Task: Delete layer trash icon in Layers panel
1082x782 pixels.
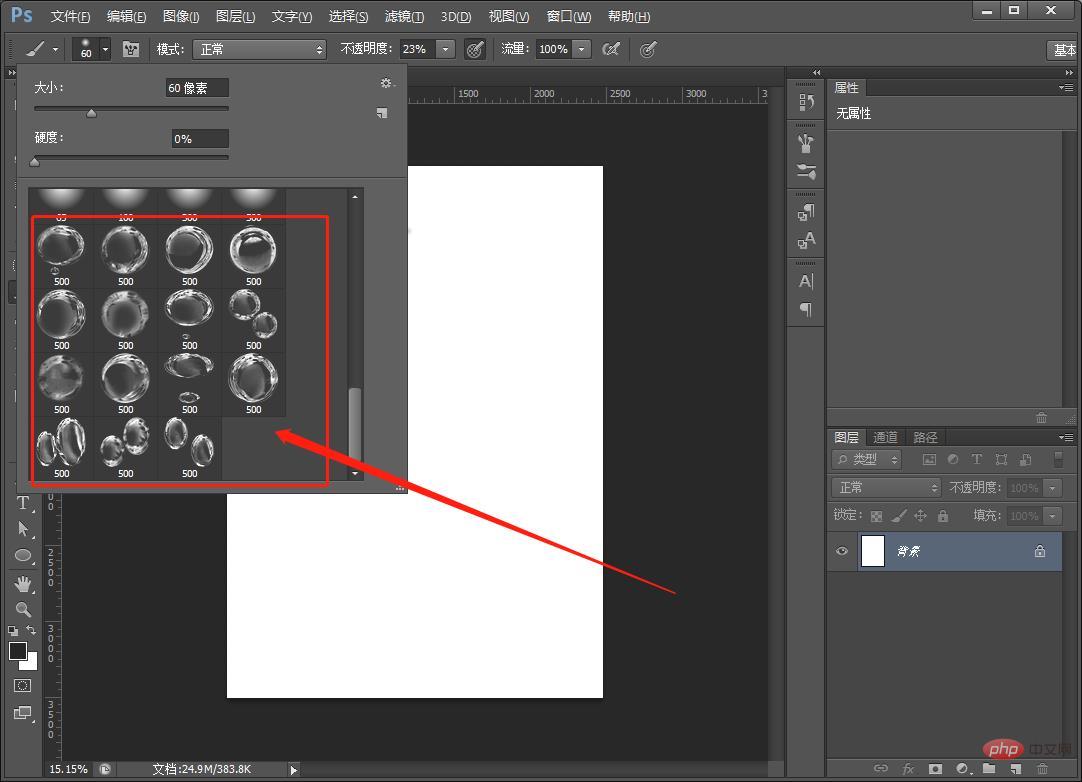Action: coord(1042,768)
